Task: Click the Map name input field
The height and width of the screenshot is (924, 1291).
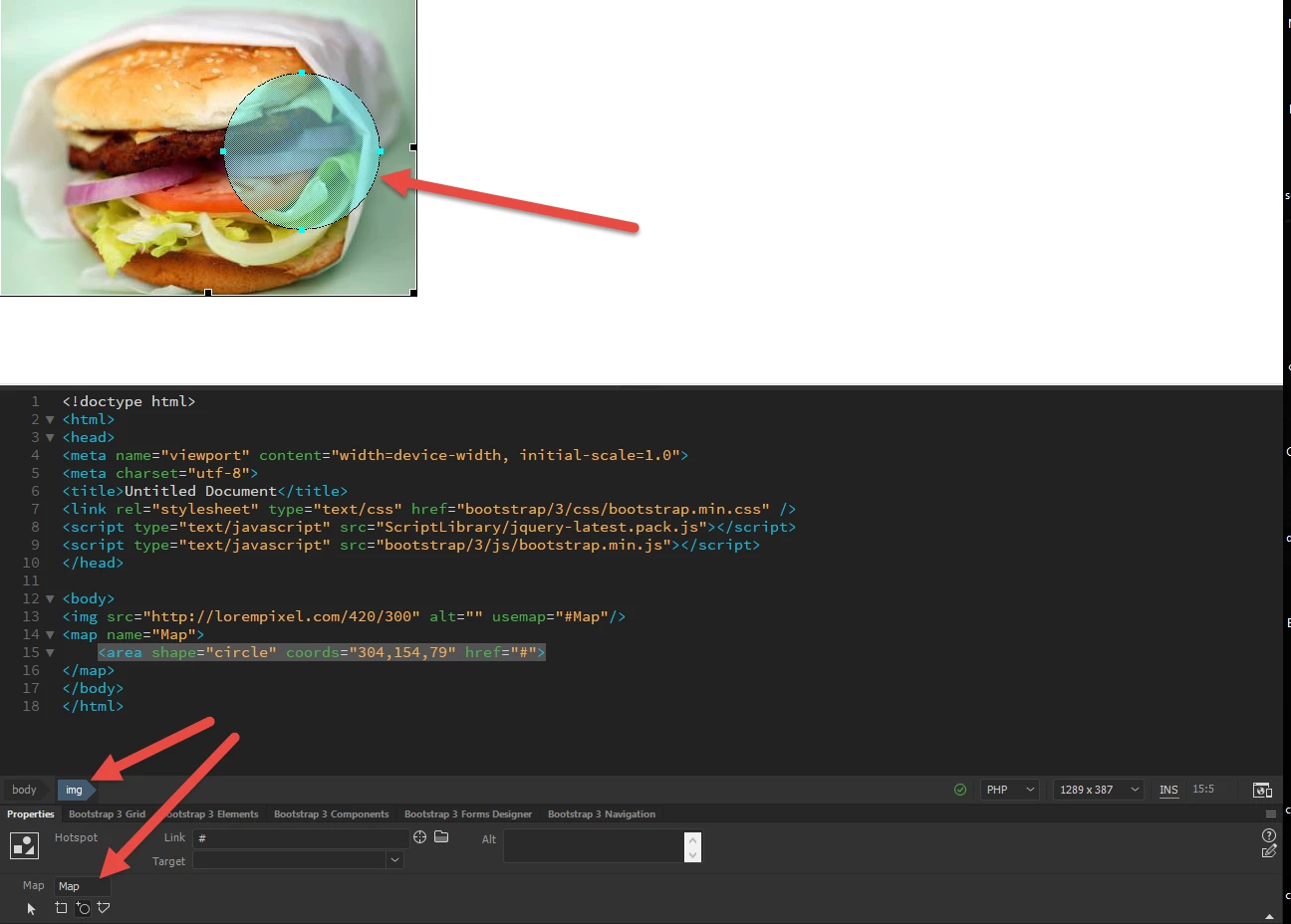Action: [82, 886]
